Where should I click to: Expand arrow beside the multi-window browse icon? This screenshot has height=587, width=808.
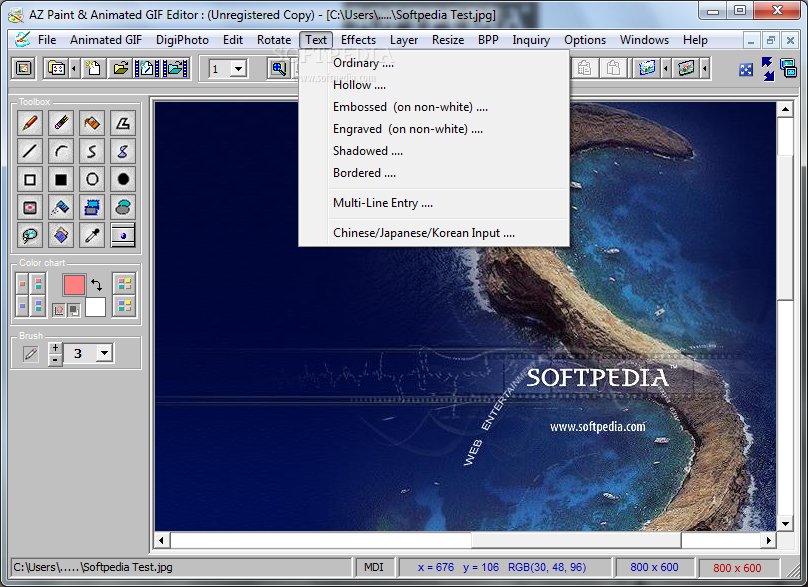(x=74, y=68)
